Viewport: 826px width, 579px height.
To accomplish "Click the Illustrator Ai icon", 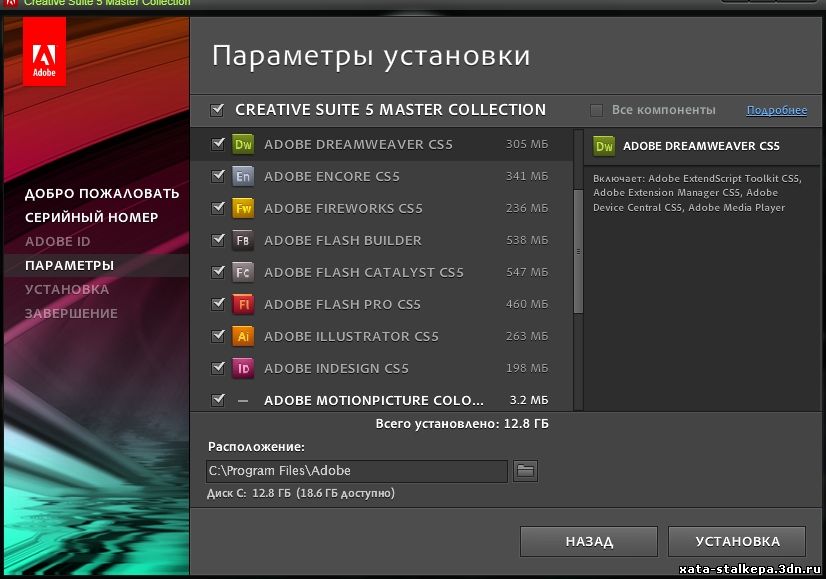I will coord(243,336).
